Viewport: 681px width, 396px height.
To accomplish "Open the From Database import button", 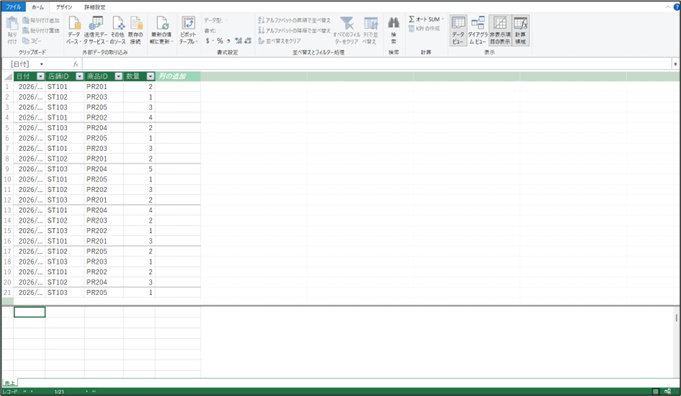I will [74, 30].
